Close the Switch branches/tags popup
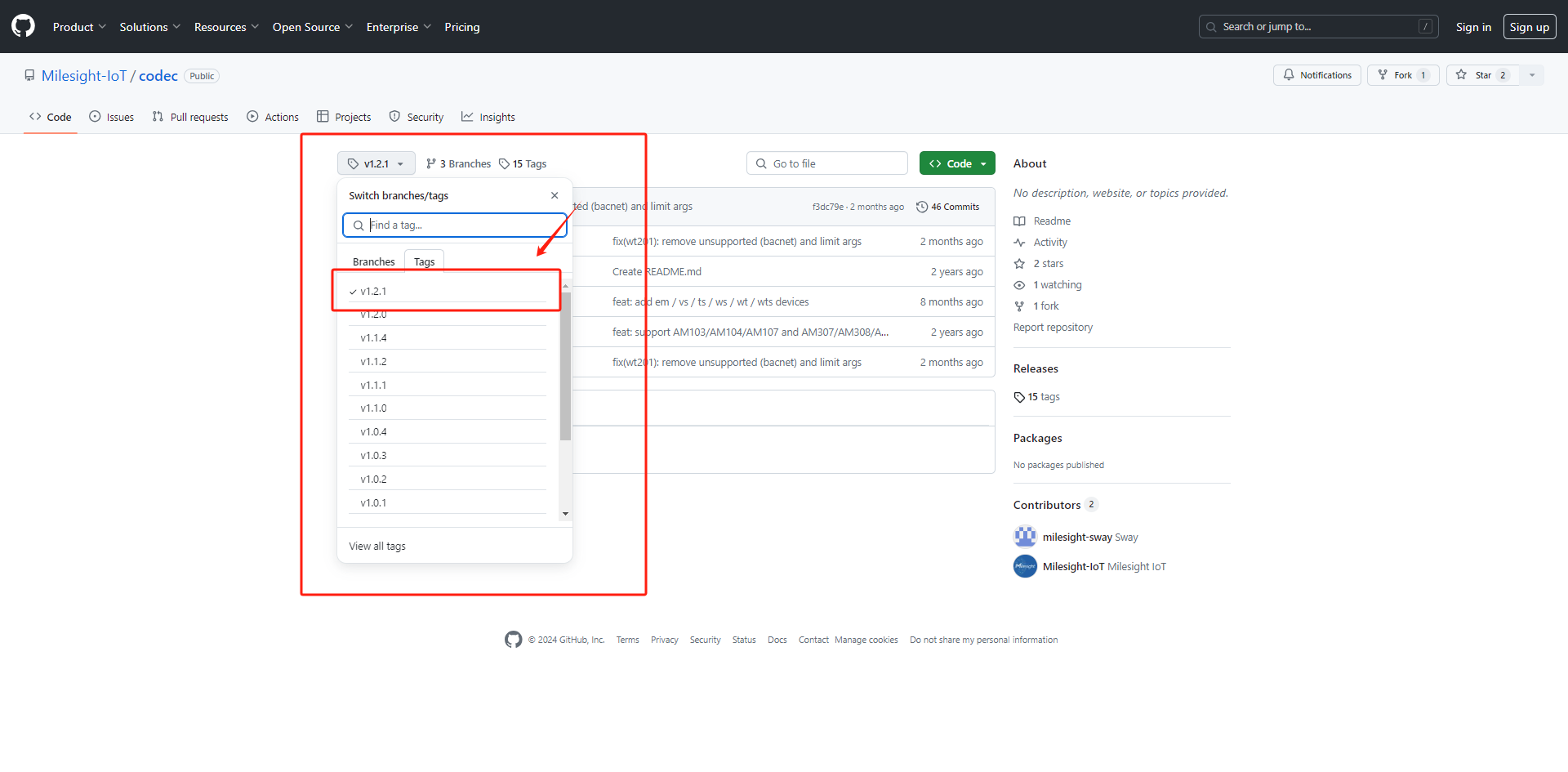Screen dimensions: 1568x772 [x=555, y=195]
